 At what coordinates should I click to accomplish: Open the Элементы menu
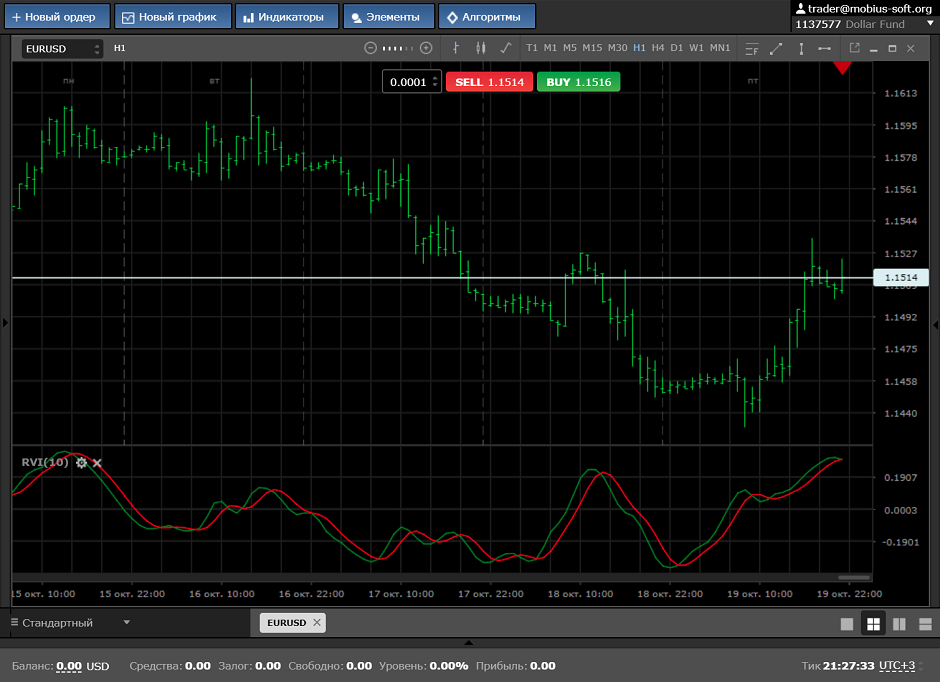tap(388, 16)
